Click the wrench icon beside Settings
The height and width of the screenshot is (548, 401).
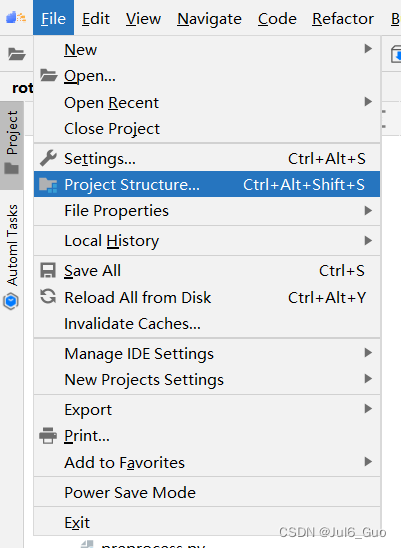[48, 158]
